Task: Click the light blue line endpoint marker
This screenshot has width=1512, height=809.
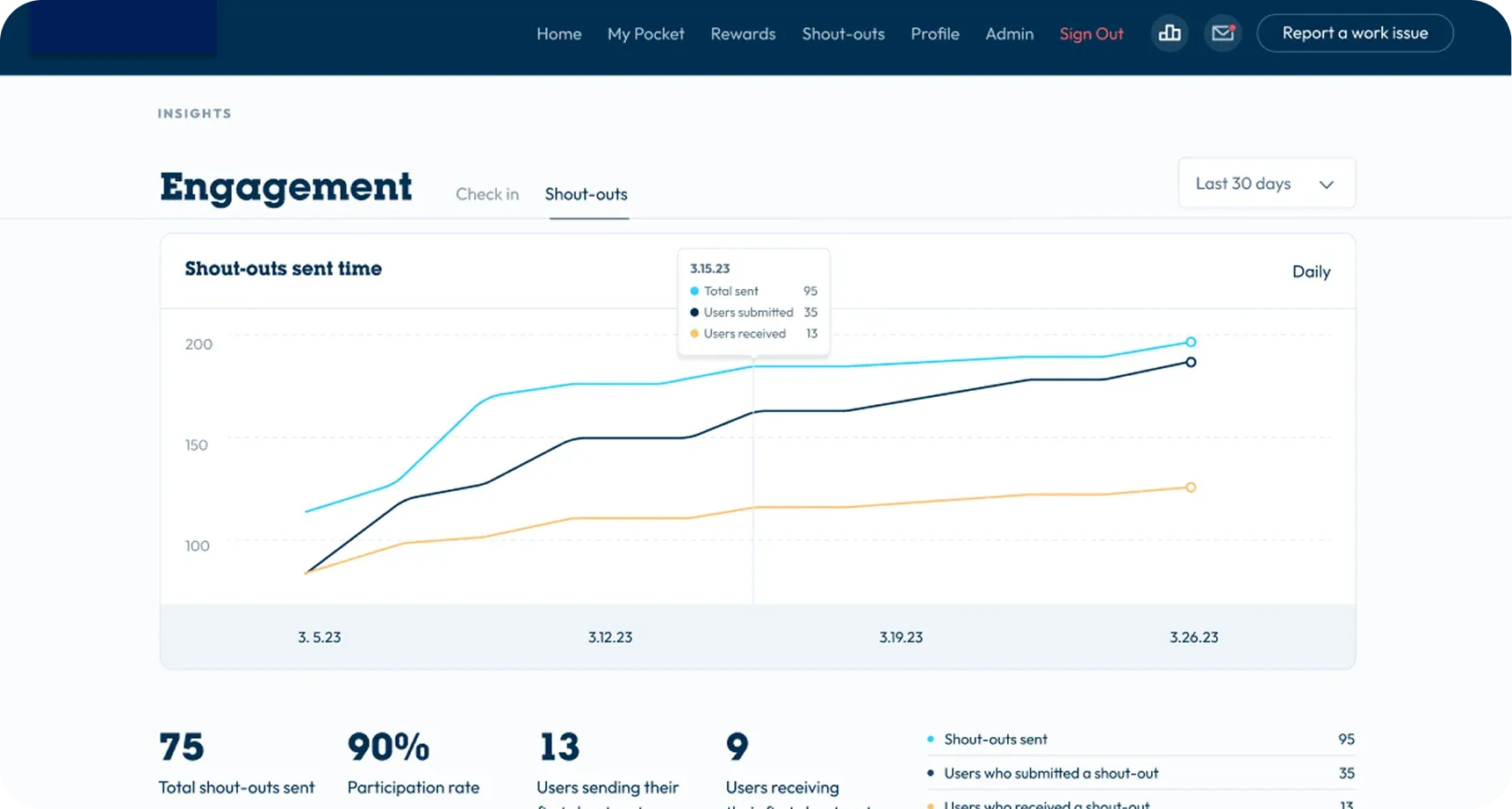Action: (1191, 342)
